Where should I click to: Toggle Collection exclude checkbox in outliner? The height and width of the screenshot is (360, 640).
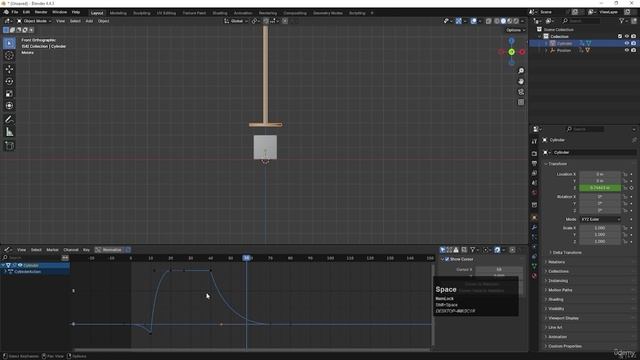(620, 36)
